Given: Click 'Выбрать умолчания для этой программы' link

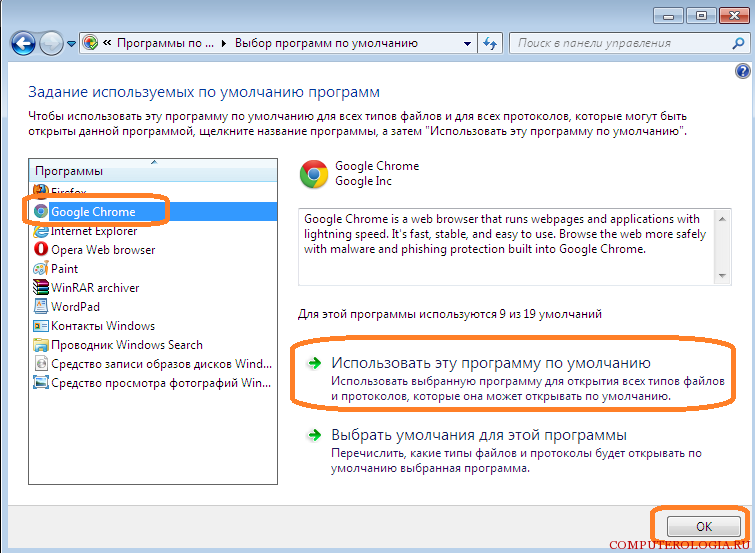Looking at the screenshot, I should click(479, 435).
